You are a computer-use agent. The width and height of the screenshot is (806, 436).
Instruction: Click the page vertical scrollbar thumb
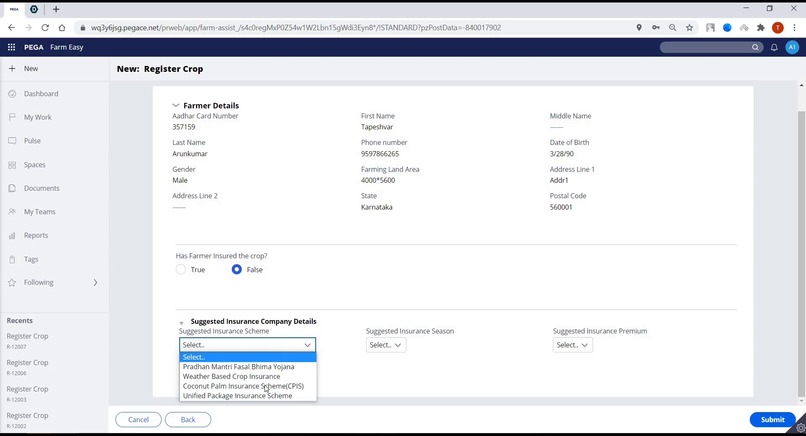point(801,252)
